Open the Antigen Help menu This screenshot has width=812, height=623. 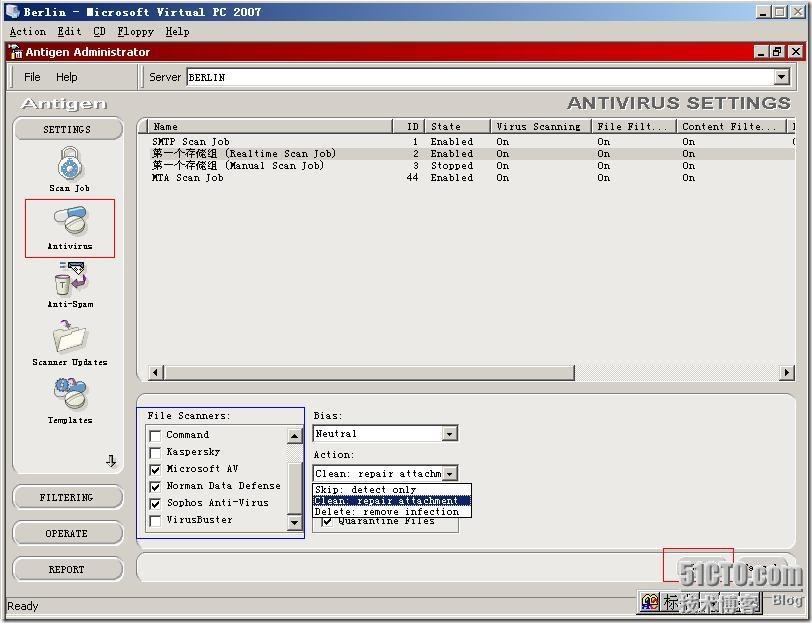(x=67, y=77)
